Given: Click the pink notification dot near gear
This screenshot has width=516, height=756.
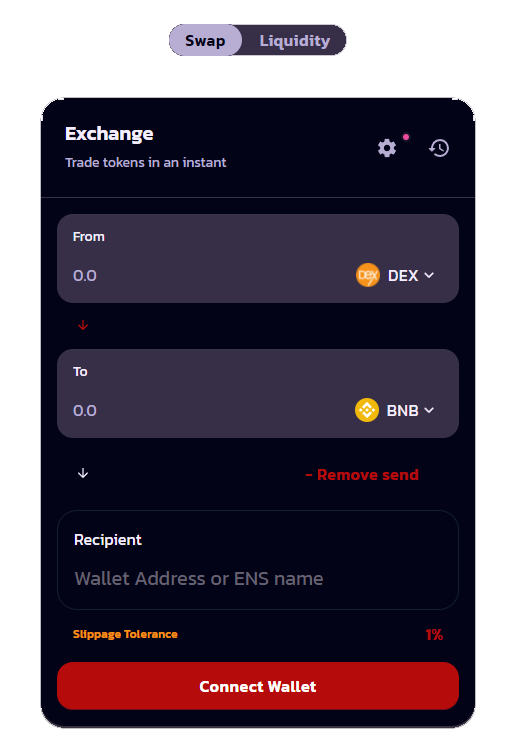Looking at the screenshot, I should coord(406,137).
